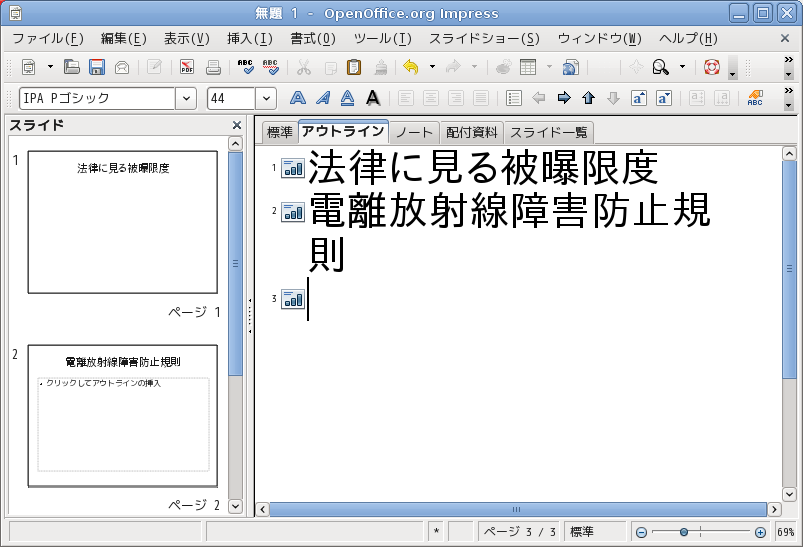Open the Zoom tool dropdown arrow

(683, 67)
